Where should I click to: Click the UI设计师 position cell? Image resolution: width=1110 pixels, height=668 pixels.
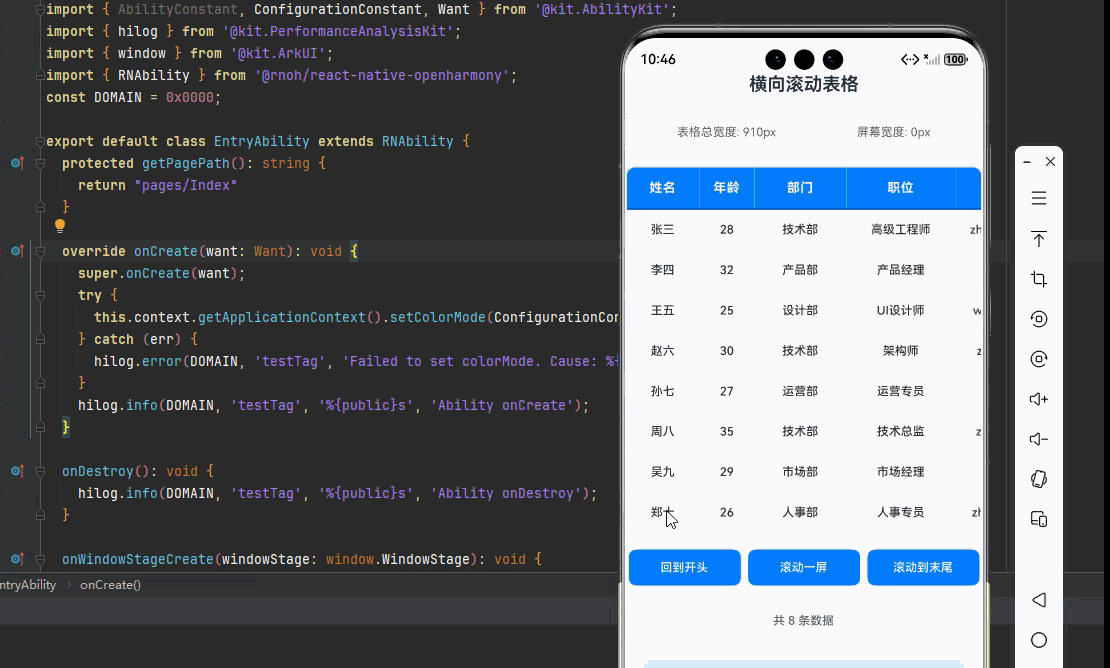(x=900, y=310)
